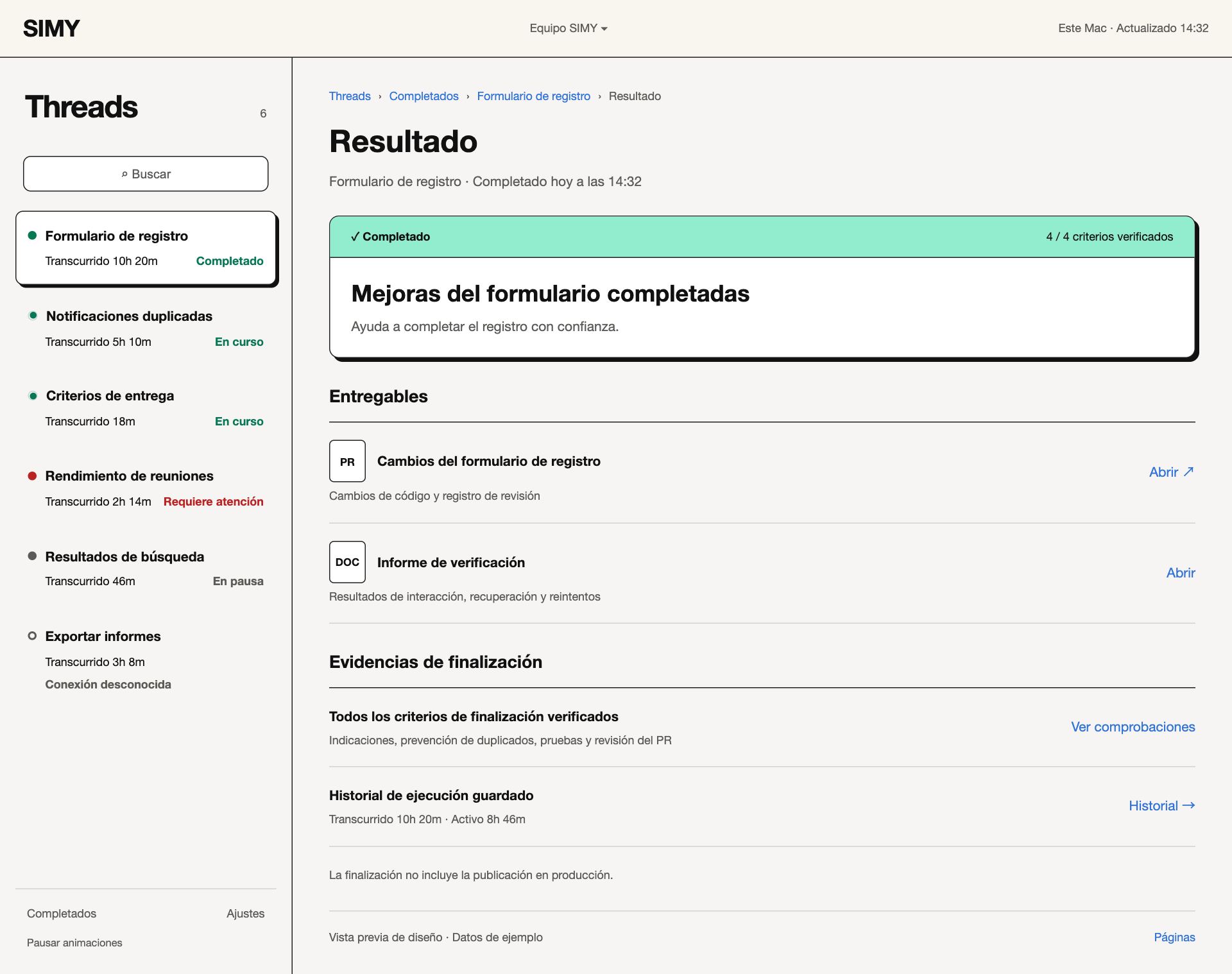This screenshot has width=1232, height=974.
Task: Click 4 / 4 criterios verificados text
Action: pos(1109,237)
